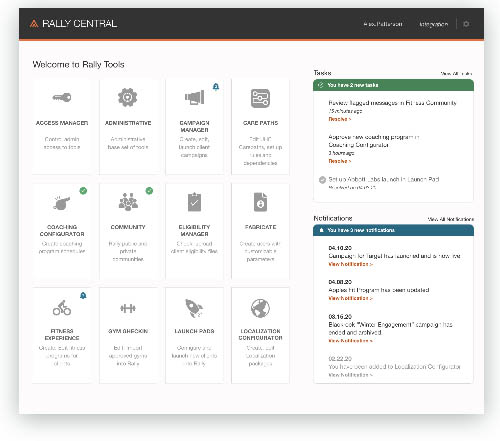The image size is (500, 441).
Task: Resolve the flagged messages task
Action: click(x=340, y=119)
